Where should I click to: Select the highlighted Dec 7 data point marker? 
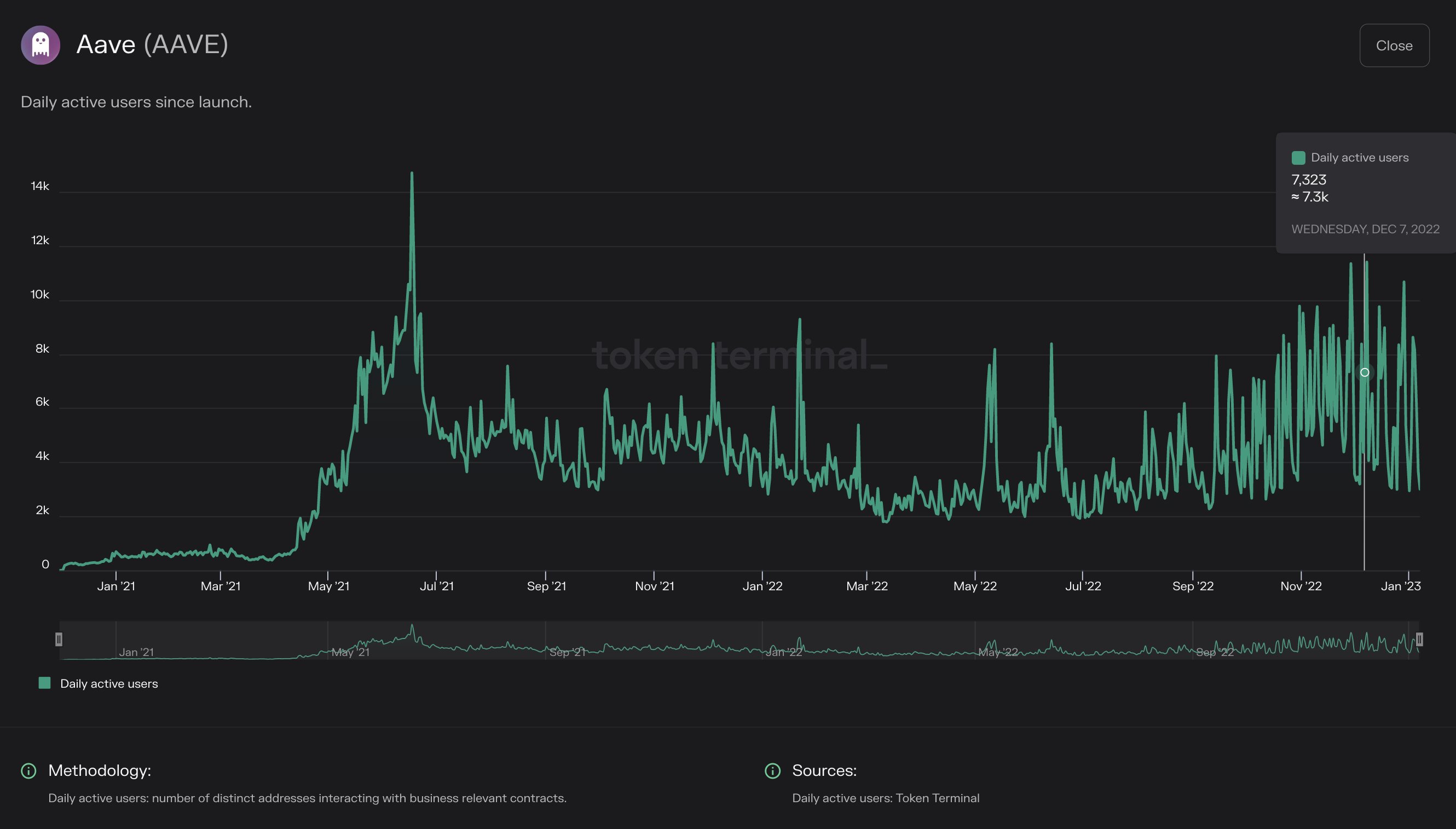pos(1365,373)
